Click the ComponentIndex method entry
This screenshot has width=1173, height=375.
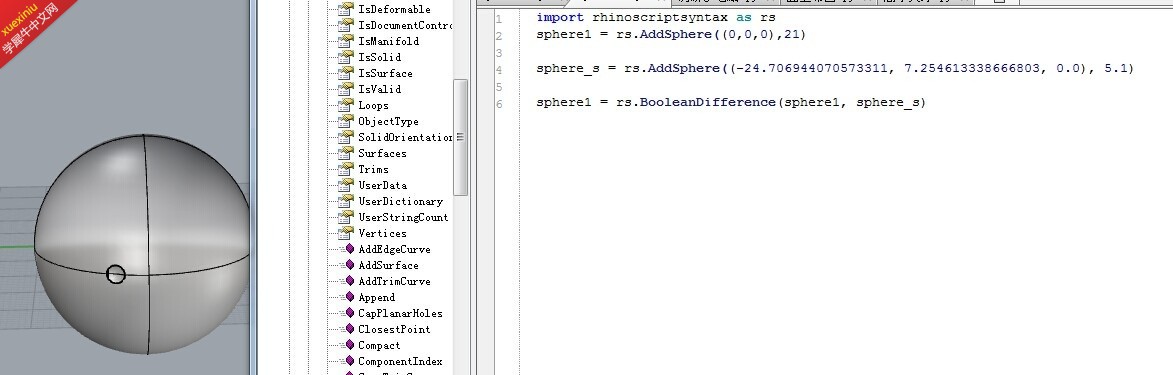[x=400, y=362]
